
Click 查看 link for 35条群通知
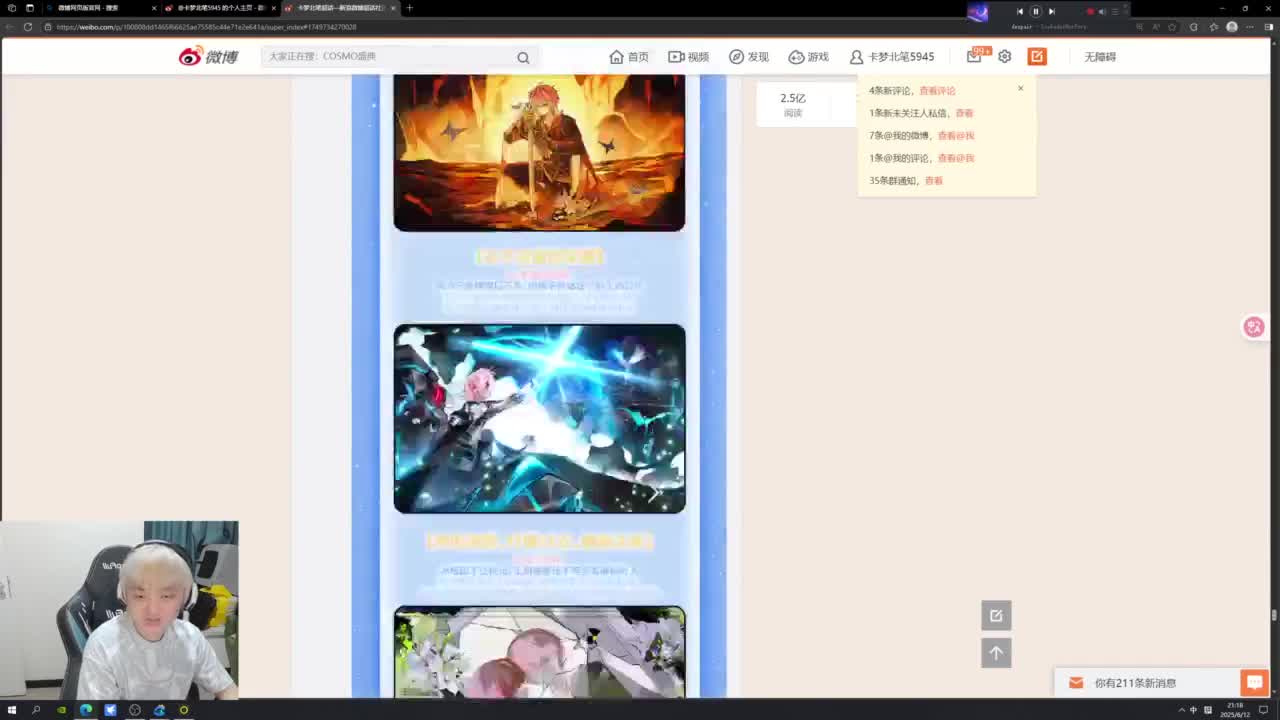(x=934, y=181)
